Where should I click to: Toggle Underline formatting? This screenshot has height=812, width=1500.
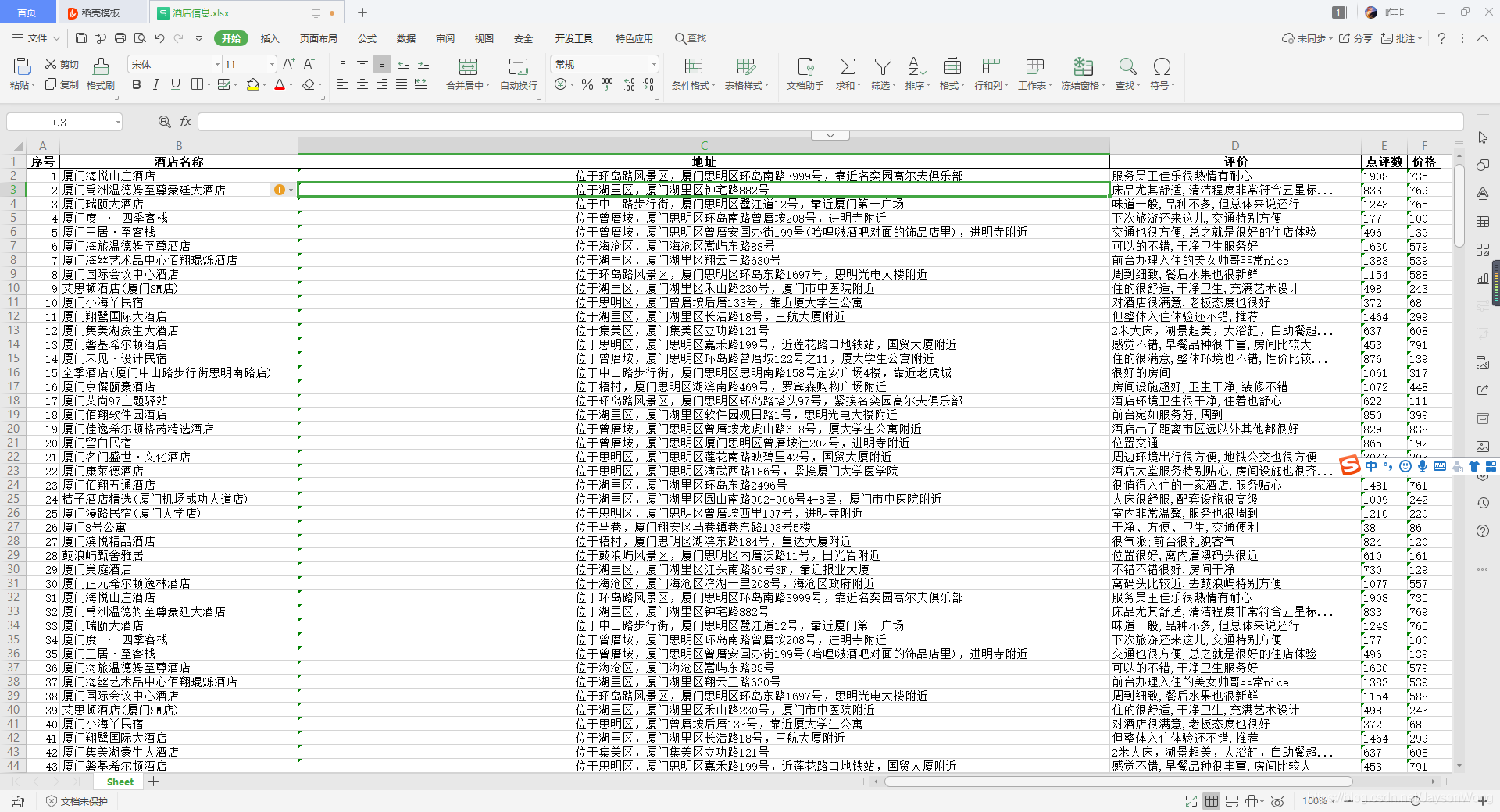click(175, 84)
